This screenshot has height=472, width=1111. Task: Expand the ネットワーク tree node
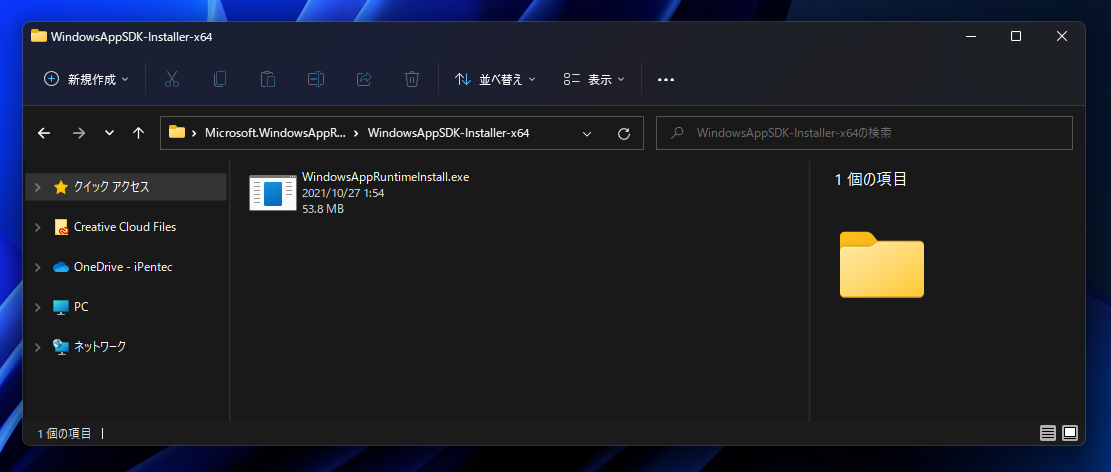tap(38, 347)
